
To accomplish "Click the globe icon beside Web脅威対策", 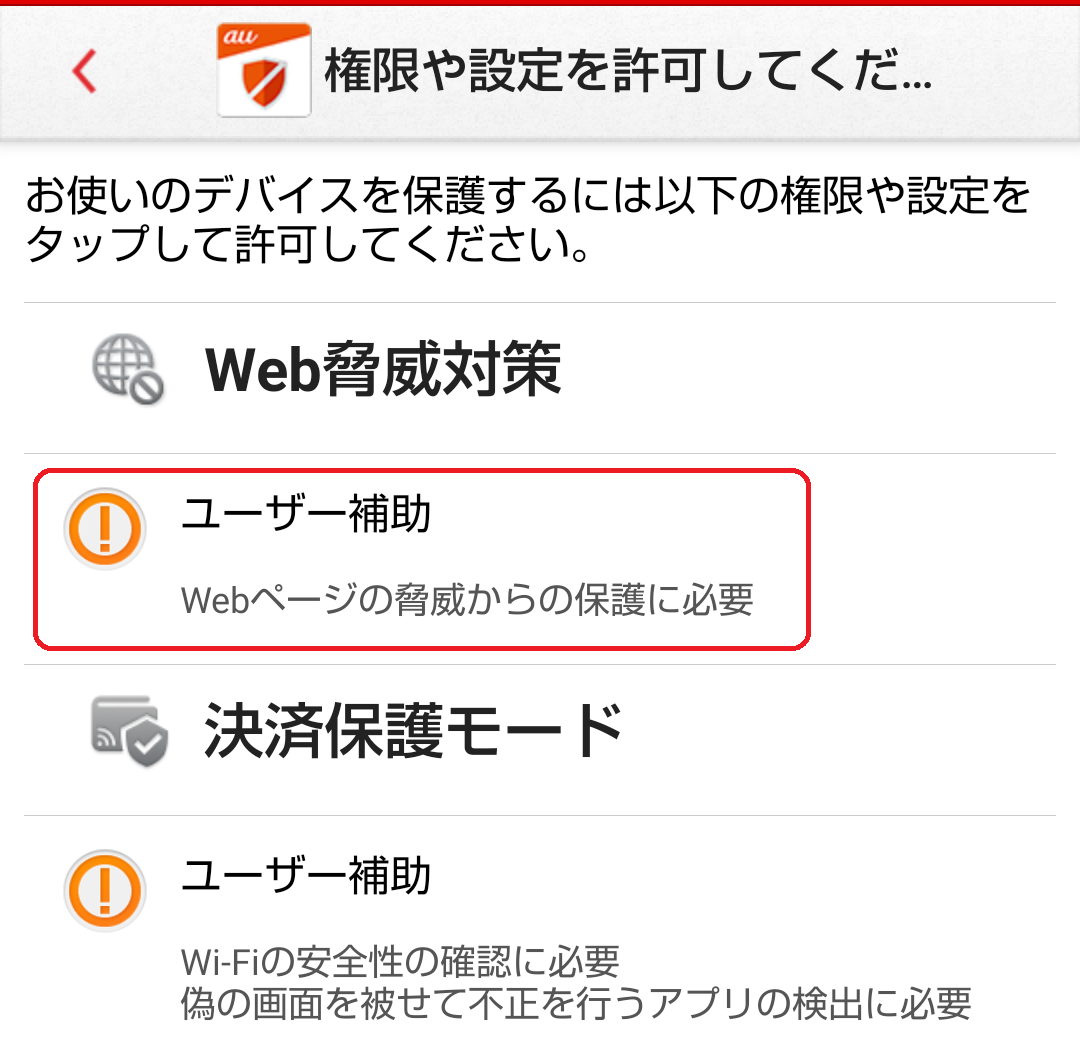I will coord(128,369).
